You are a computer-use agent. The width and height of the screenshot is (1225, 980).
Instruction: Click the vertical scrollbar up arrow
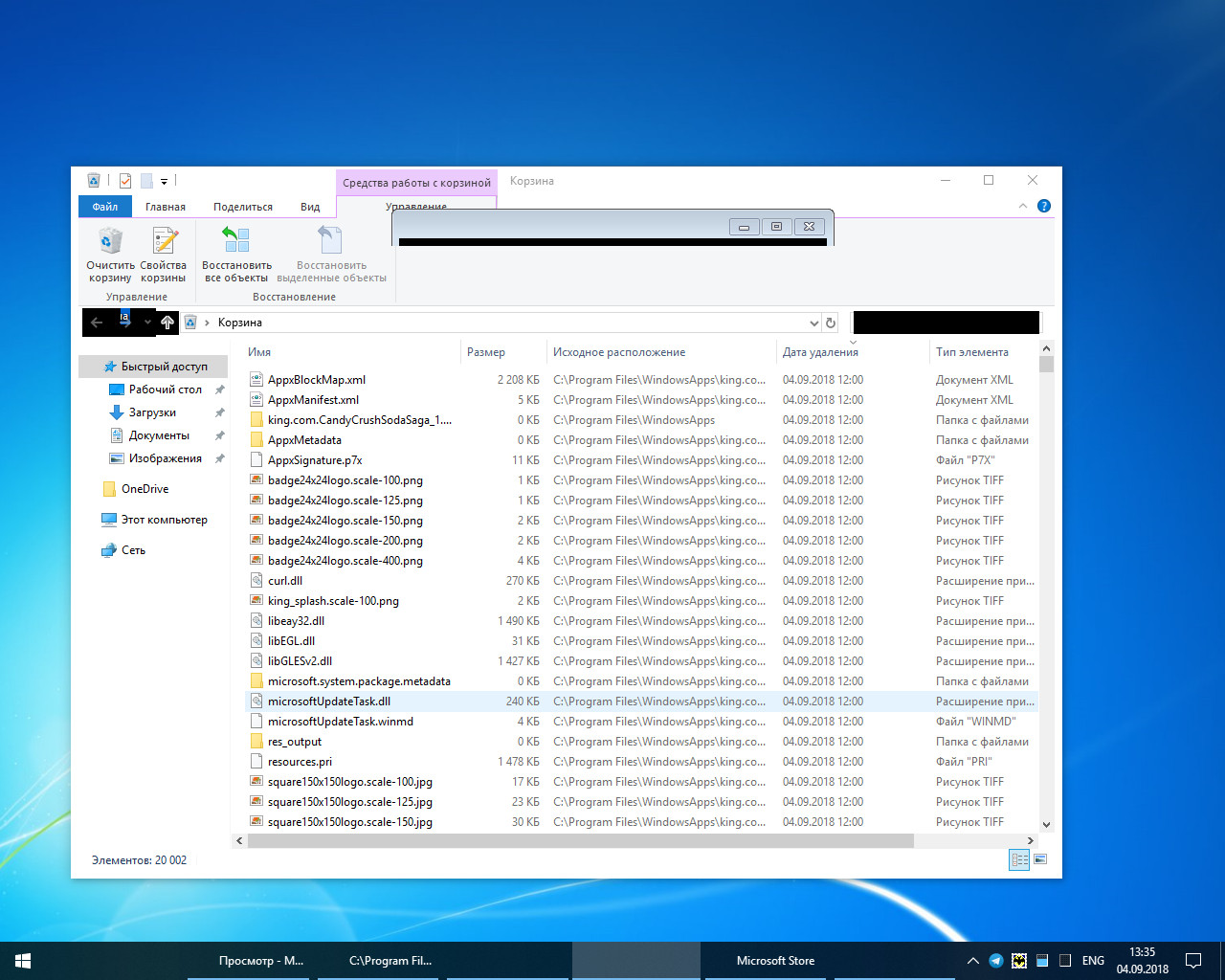(x=1046, y=348)
